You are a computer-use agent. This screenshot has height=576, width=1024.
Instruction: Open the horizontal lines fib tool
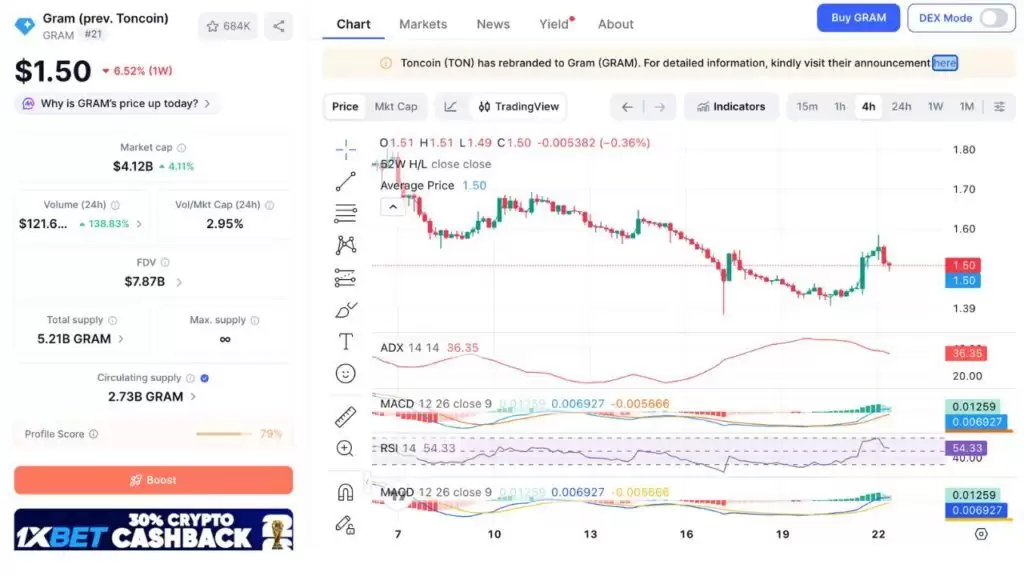[x=345, y=213]
